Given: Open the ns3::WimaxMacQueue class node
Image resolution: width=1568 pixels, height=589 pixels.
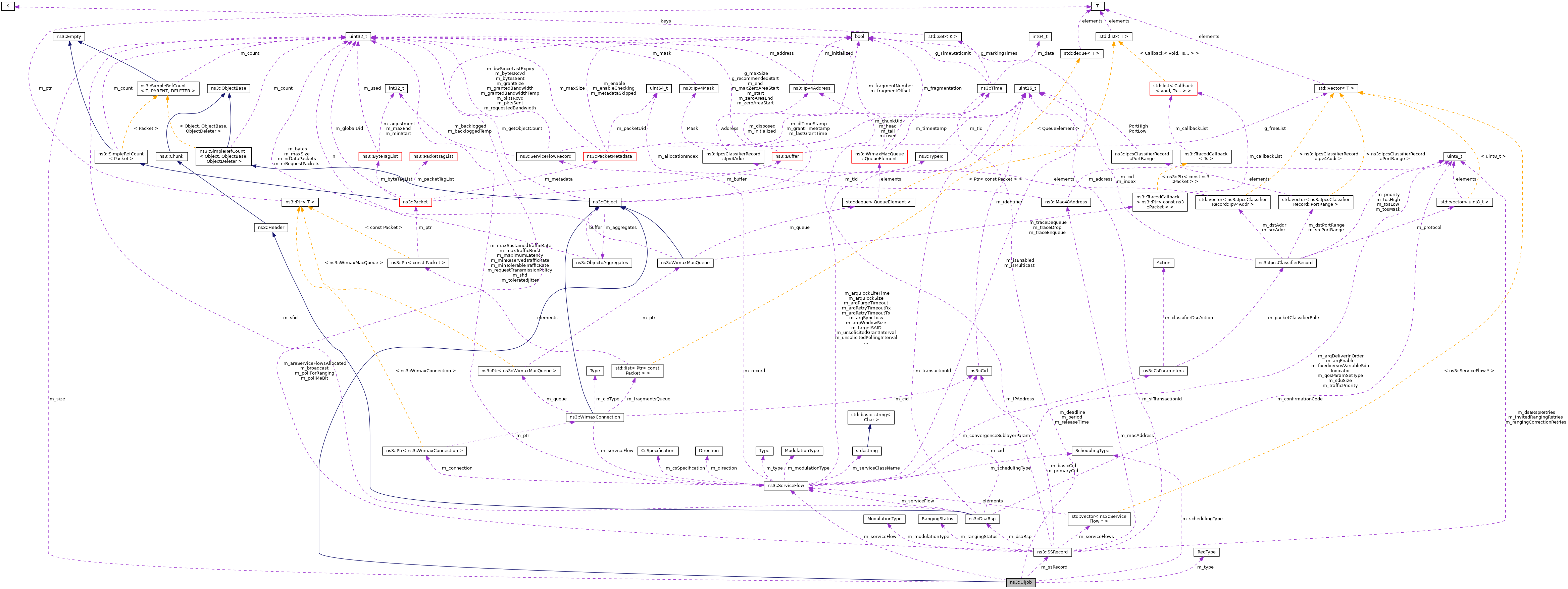Looking at the screenshot, I should tap(685, 262).
